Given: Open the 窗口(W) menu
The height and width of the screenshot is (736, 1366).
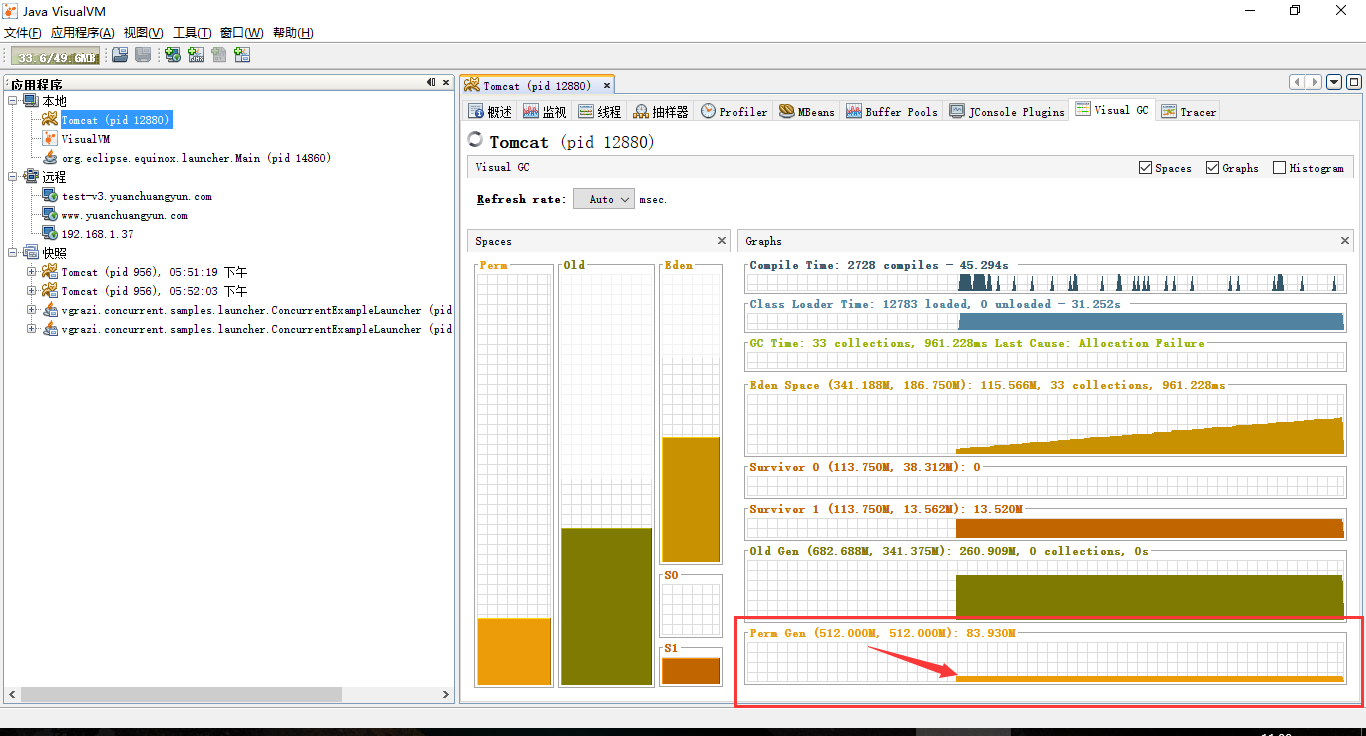Looking at the screenshot, I should point(242,33).
